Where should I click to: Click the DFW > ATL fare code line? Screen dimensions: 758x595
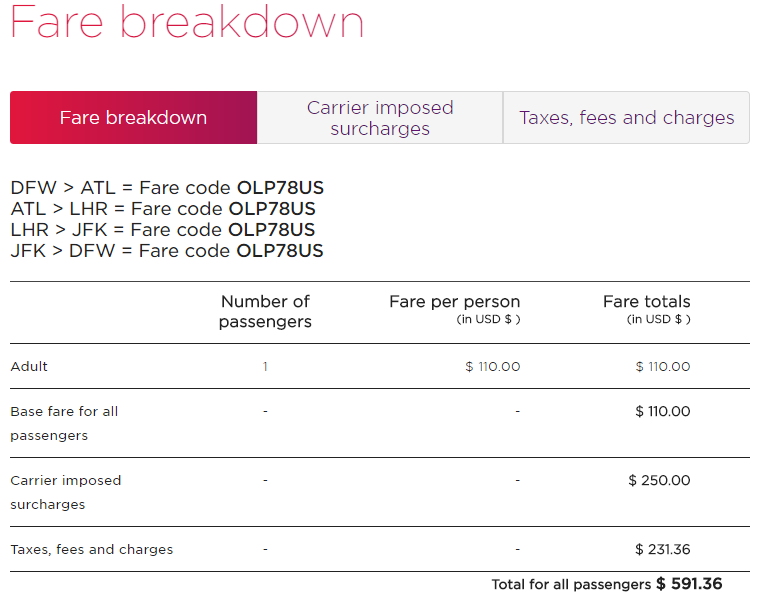pyautogui.click(x=167, y=188)
